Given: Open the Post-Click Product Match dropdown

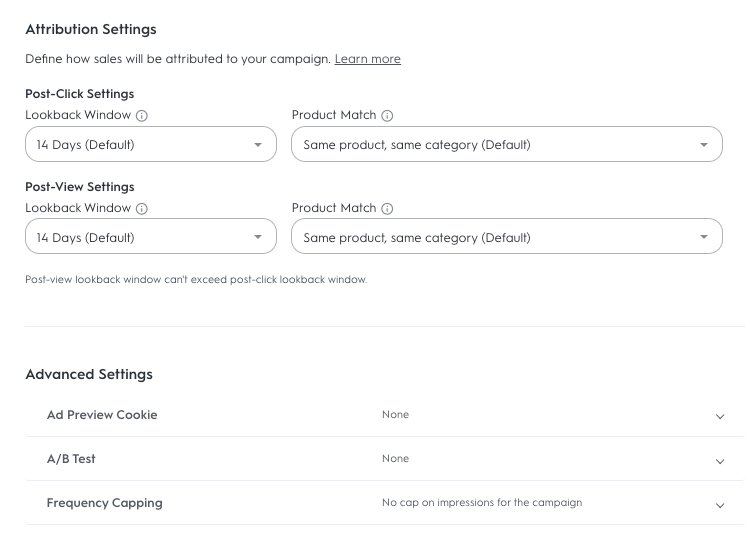Looking at the screenshot, I should click(x=506, y=145).
